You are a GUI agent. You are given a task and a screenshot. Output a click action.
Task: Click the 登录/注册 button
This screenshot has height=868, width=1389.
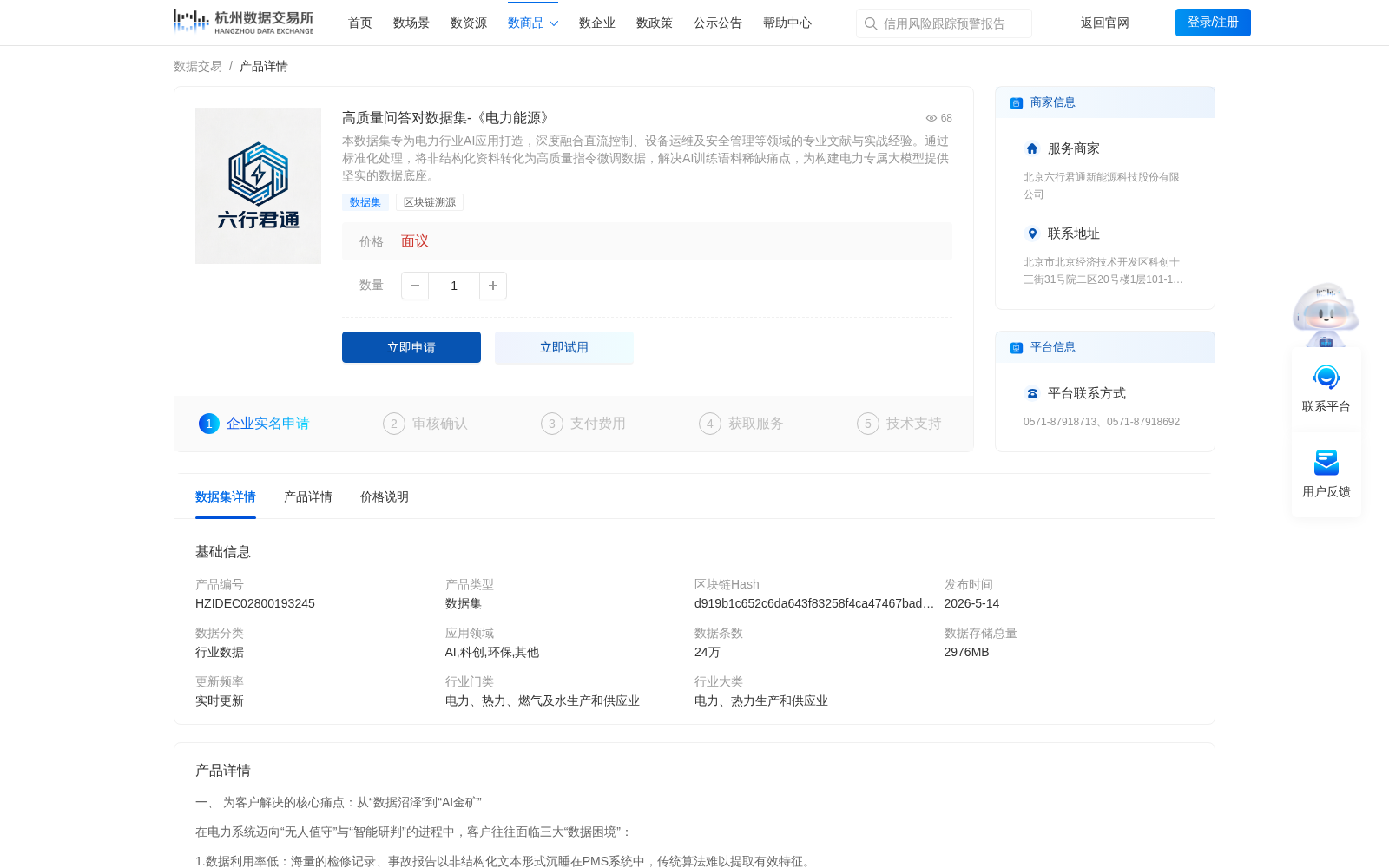[x=1213, y=23]
